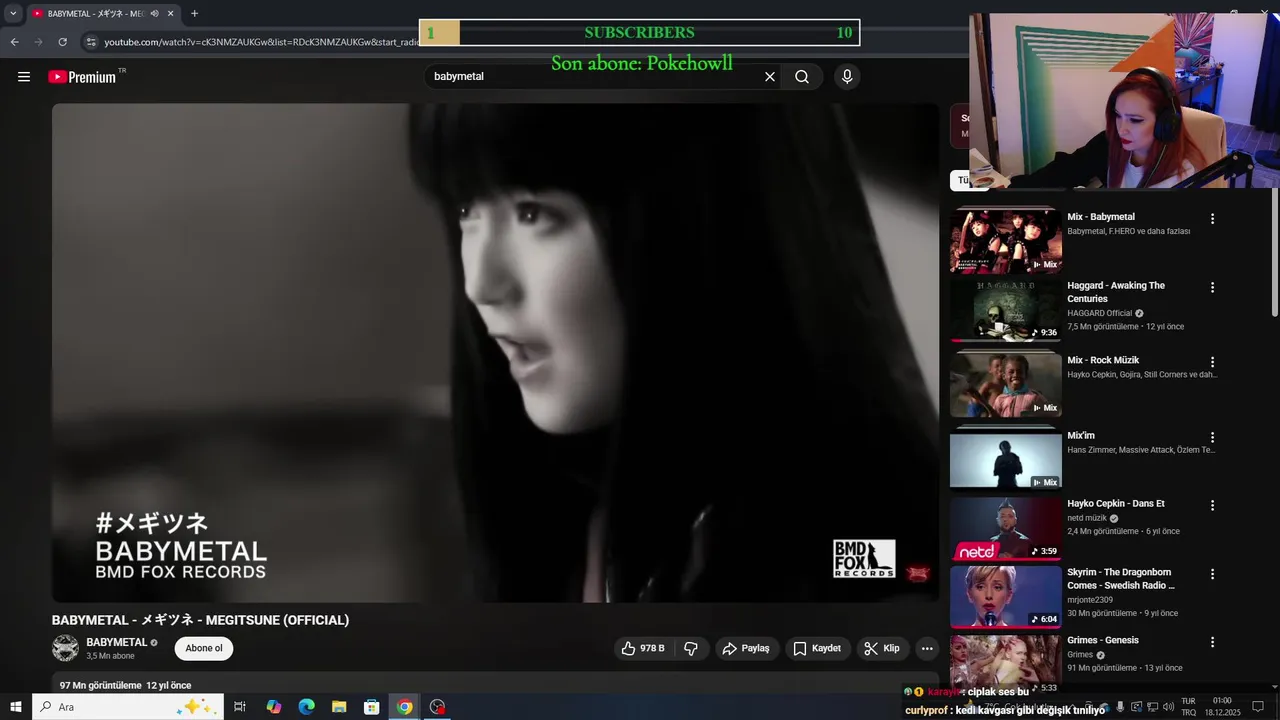
Task: Open Microsoft Store from taskbar
Action: pyautogui.click(x=371, y=707)
